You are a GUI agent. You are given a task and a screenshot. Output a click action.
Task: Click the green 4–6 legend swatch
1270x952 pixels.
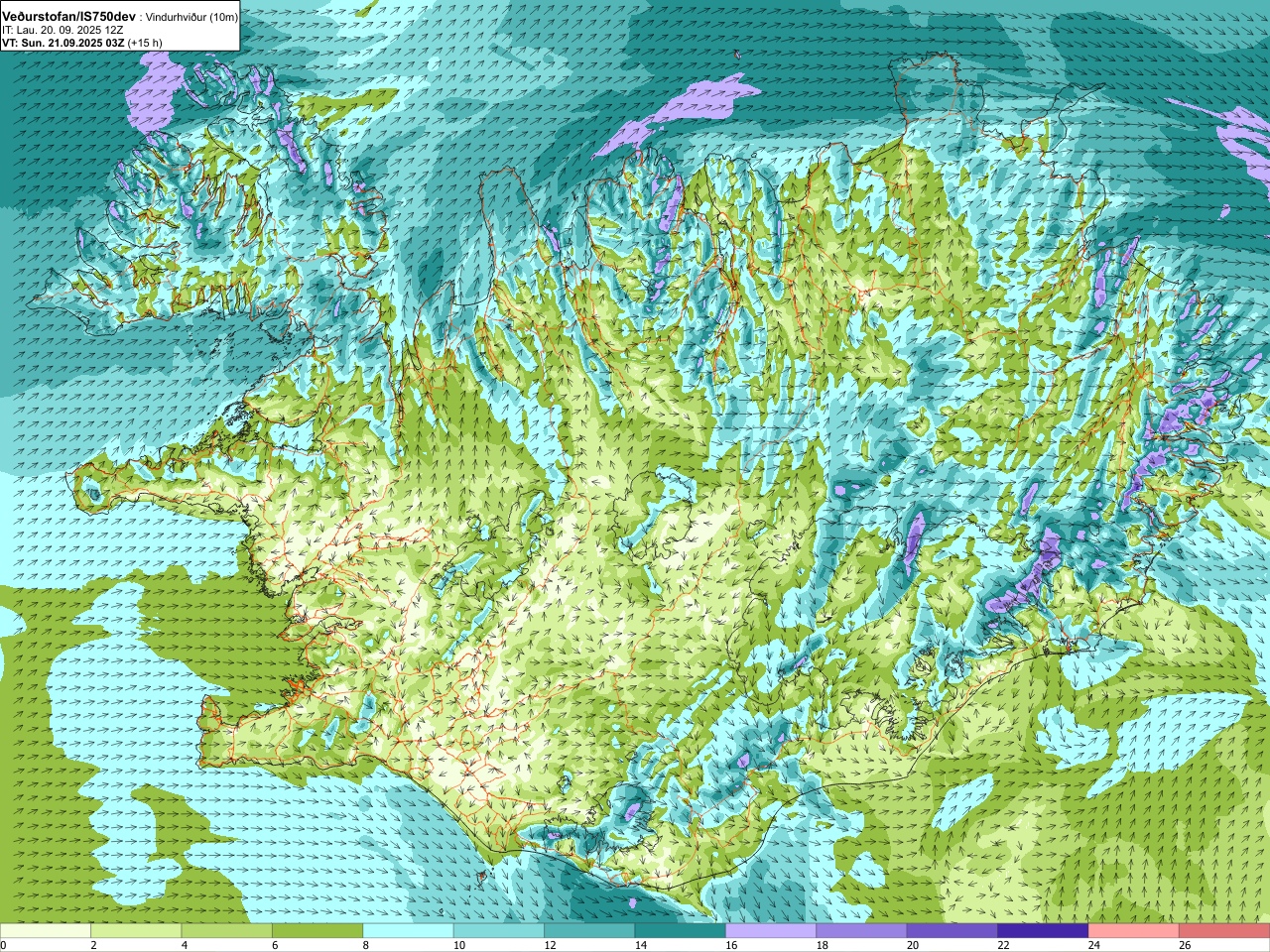(227, 931)
